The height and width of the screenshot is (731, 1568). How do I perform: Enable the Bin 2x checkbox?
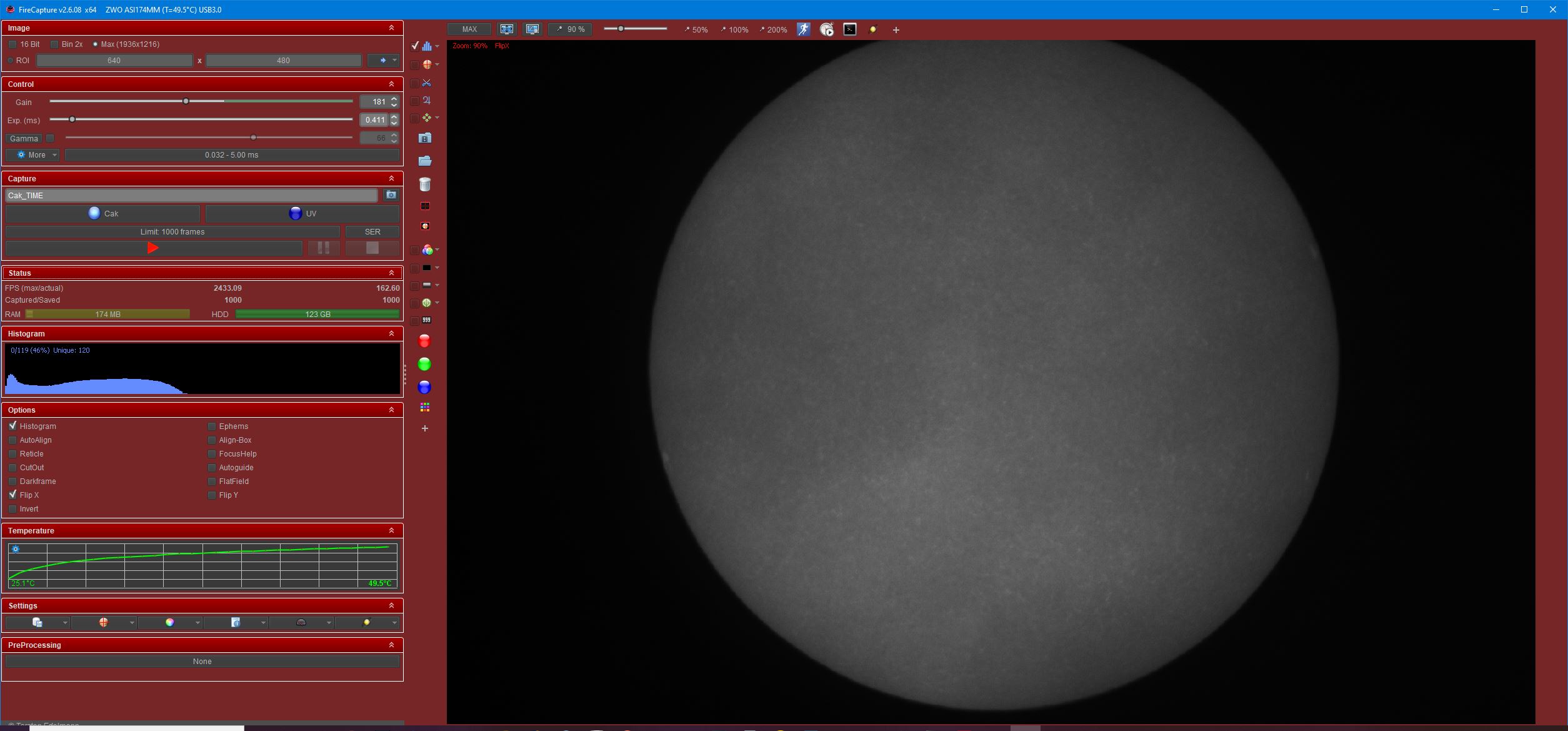tap(54, 44)
